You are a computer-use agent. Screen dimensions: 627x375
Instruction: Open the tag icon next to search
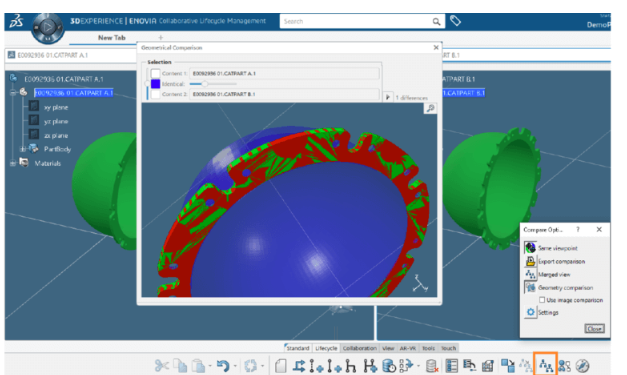455,20
